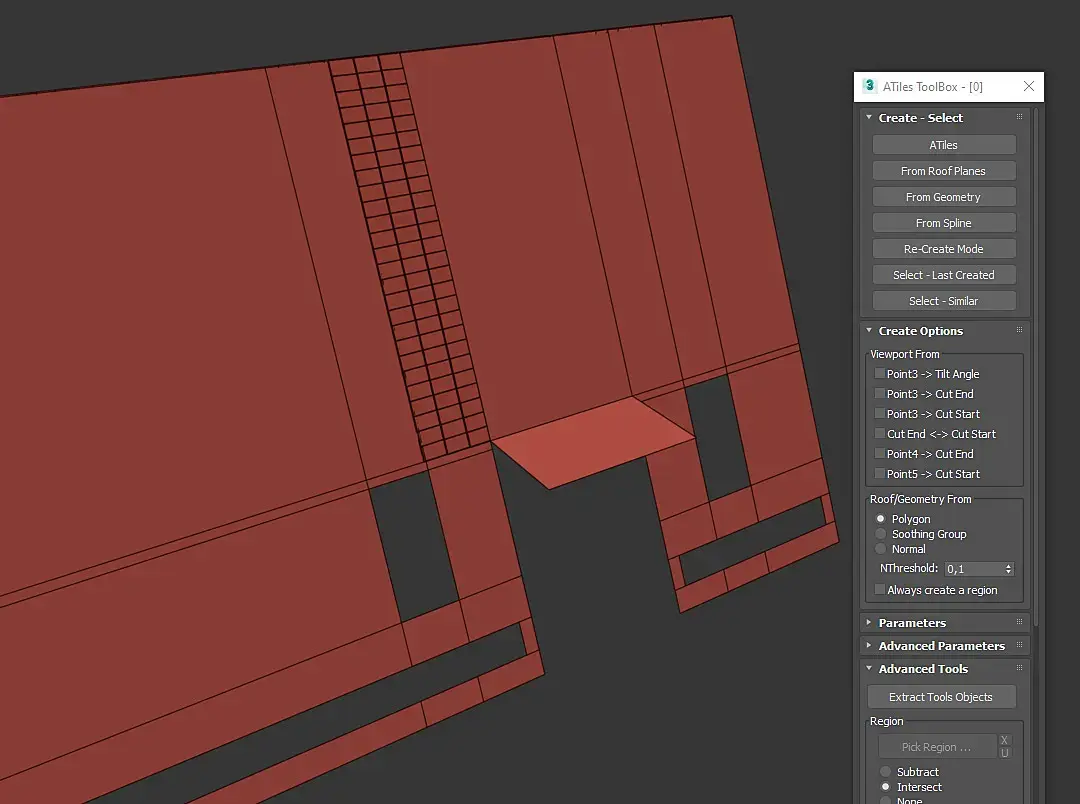Click the small X button beside Pick Region
This screenshot has height=804, width=1080.
[x=1005, y=740]
